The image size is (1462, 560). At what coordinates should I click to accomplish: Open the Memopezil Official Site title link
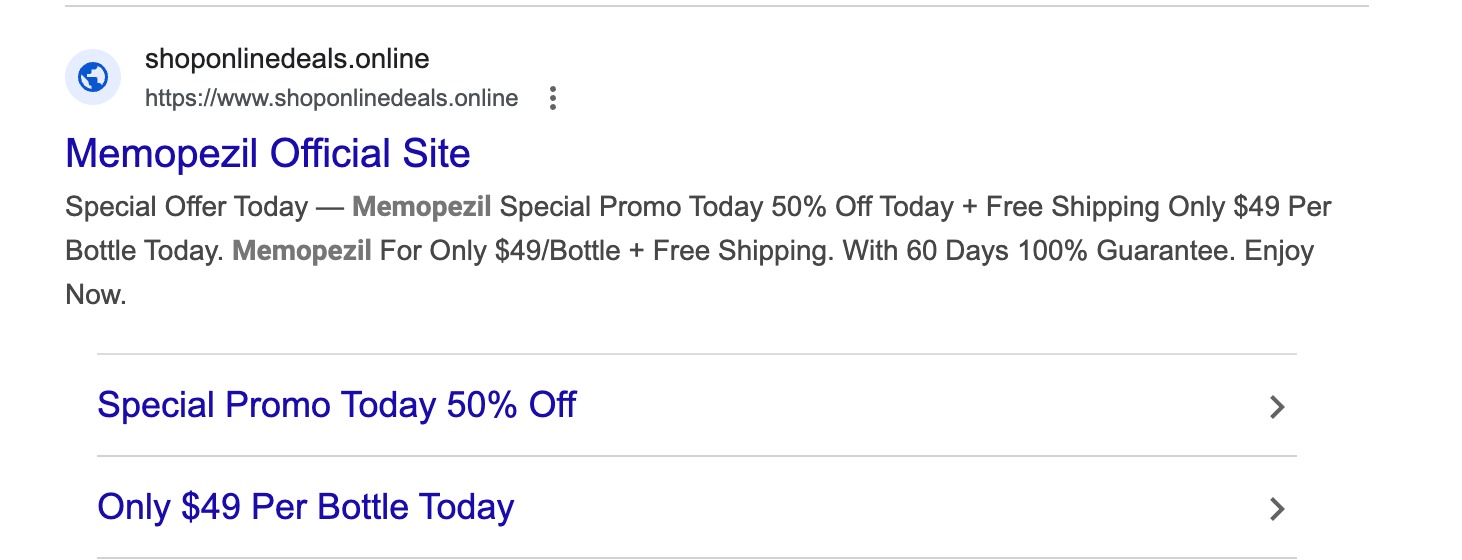pyautogui.click(x=267, y=154)
